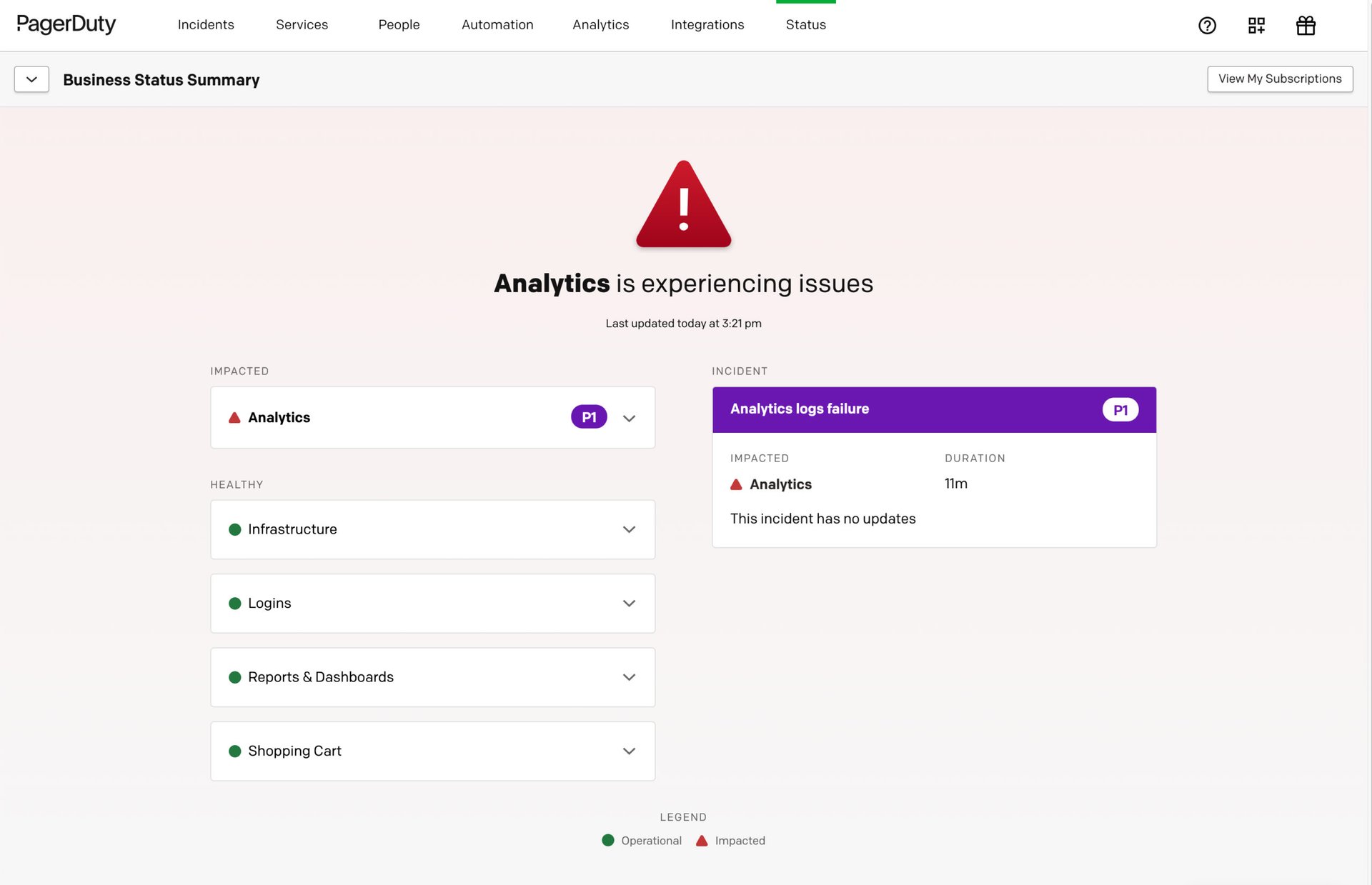This screenshot has width=1372, height=885.
Task: Click the green status dot beside Infrastructure
Action: point(235,529)
